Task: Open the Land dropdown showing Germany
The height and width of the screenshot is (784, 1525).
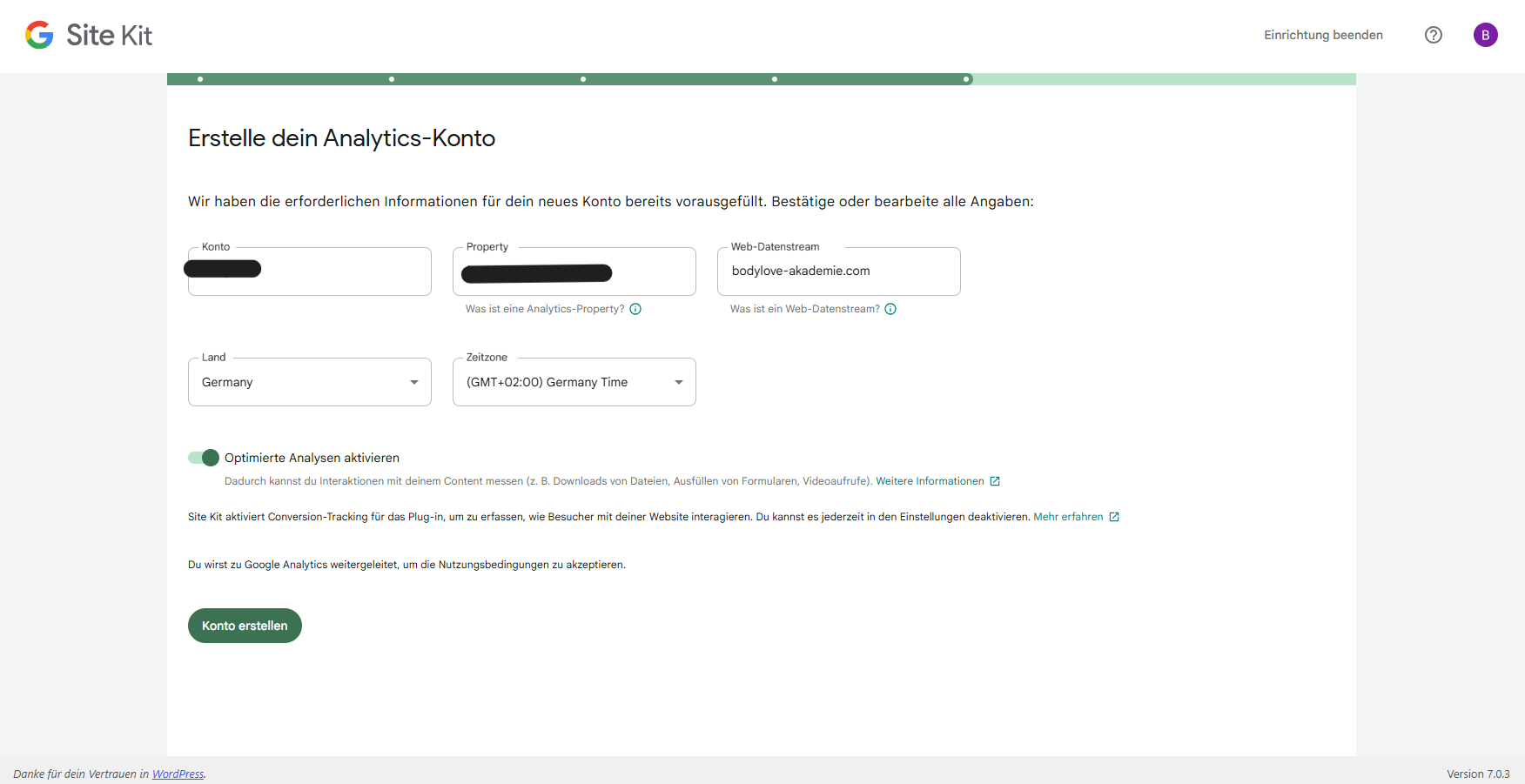Action: pyautogui.click(x=310, y=382)
